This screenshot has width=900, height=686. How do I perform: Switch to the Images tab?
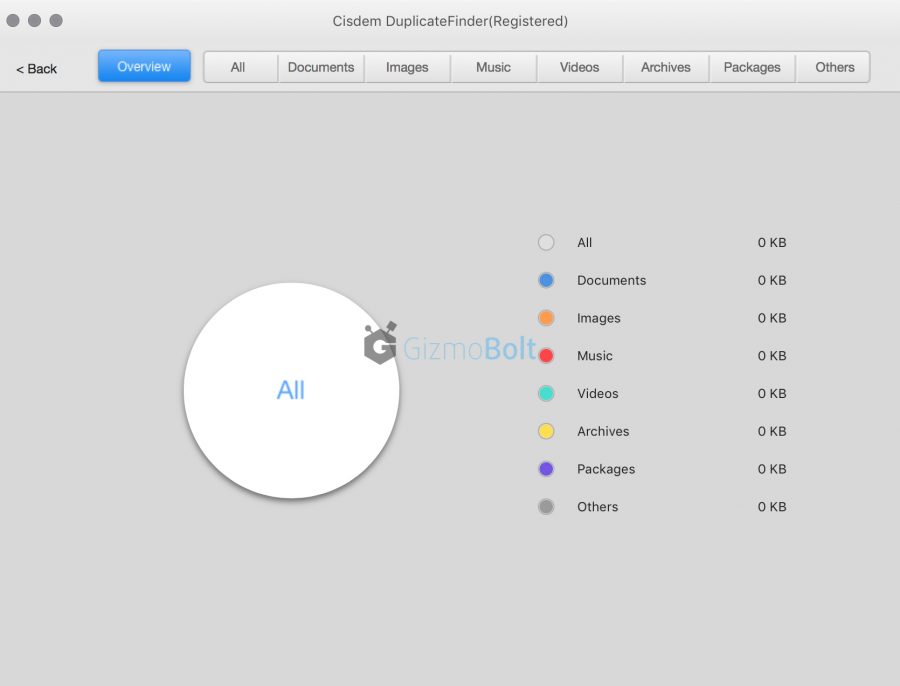pos(408,67)
